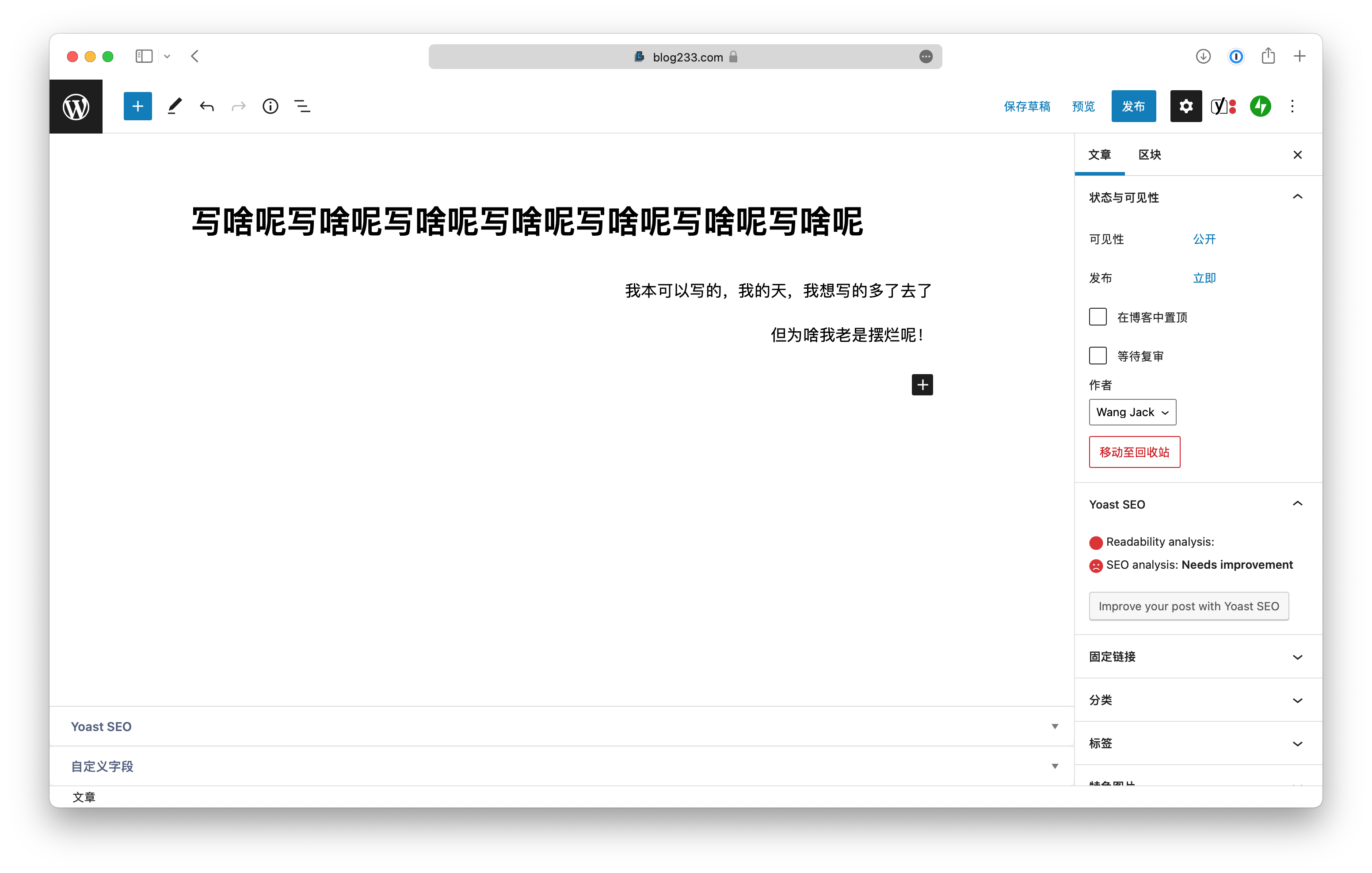Screen dimensions: 1372x873
Task: Switch to the 区块 tab
Action: [x=1149, y=154]
